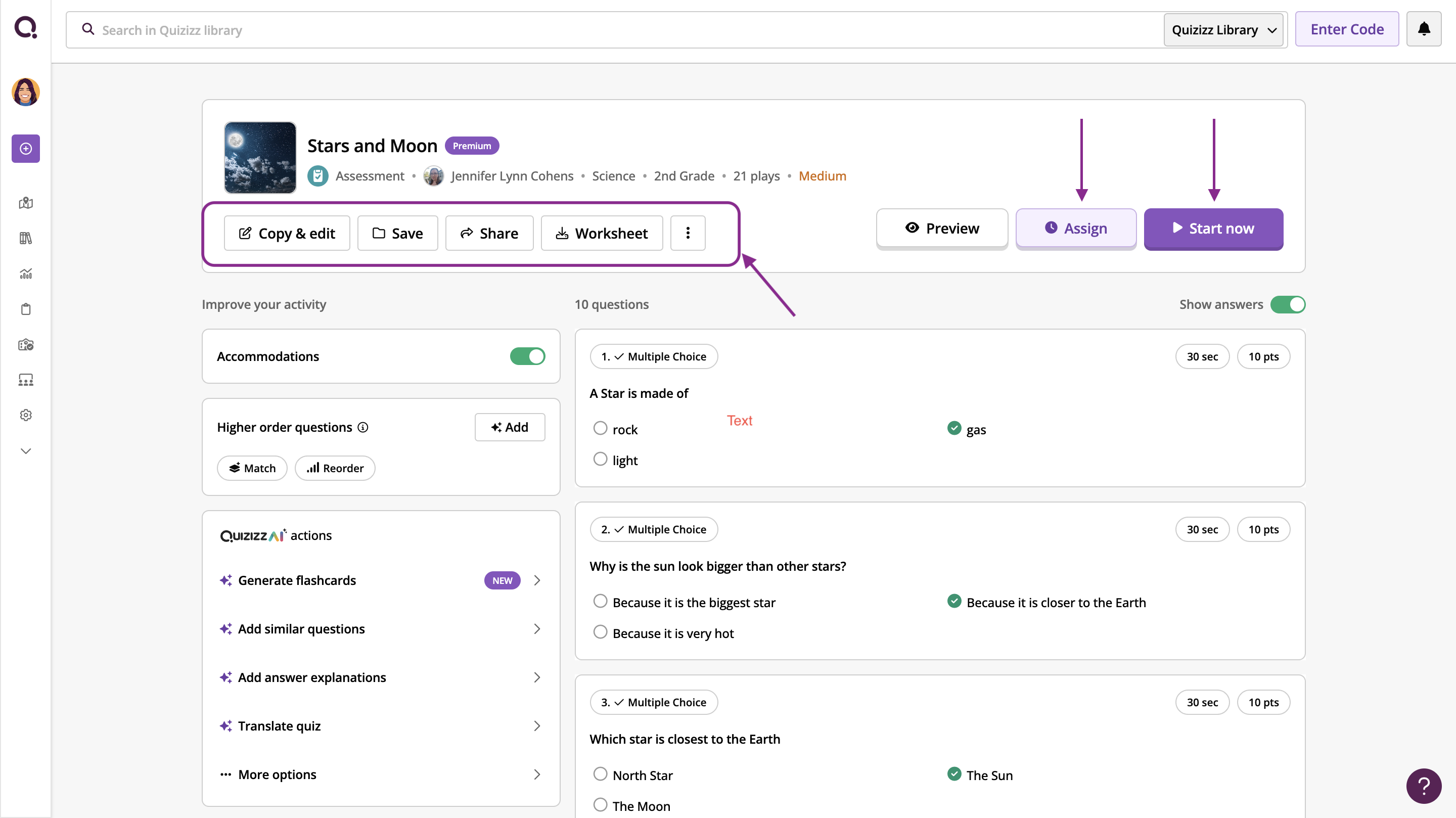Expand Add answer explanations chevron
This screenshot has width=1456, height=818.
[537, 677]
